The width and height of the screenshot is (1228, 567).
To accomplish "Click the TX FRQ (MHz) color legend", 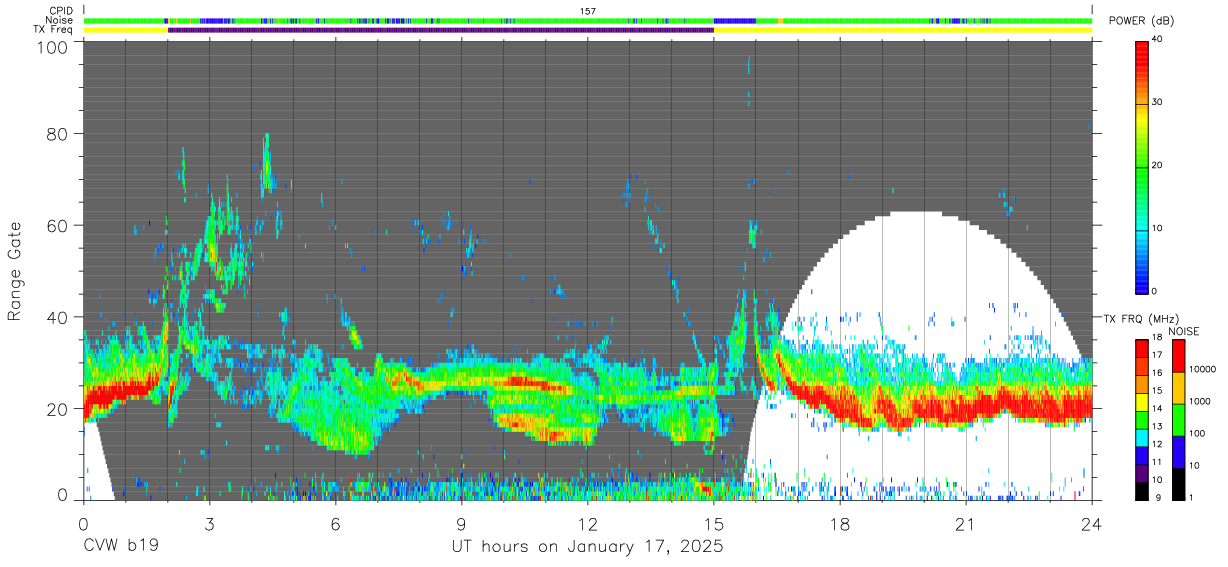I will coord(1142,419).
